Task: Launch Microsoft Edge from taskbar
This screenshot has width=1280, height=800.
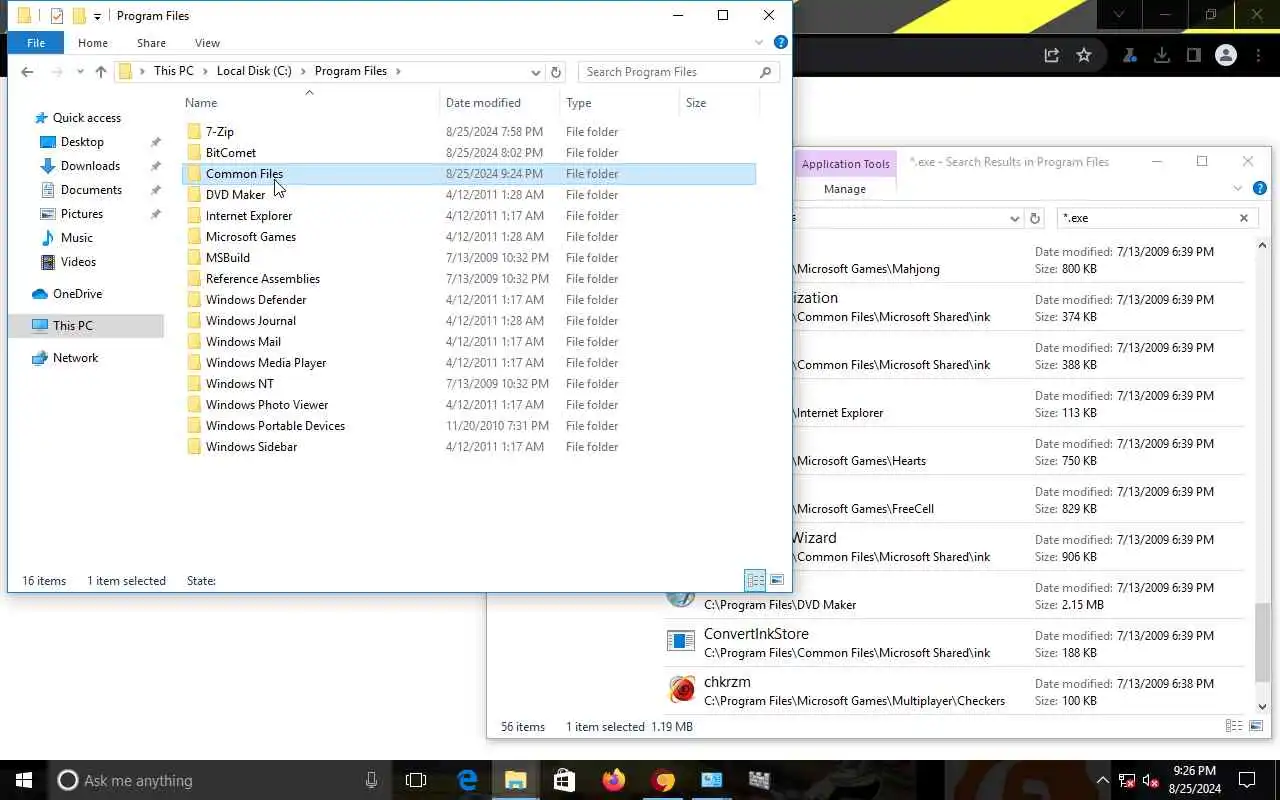Action: point(467,780)
